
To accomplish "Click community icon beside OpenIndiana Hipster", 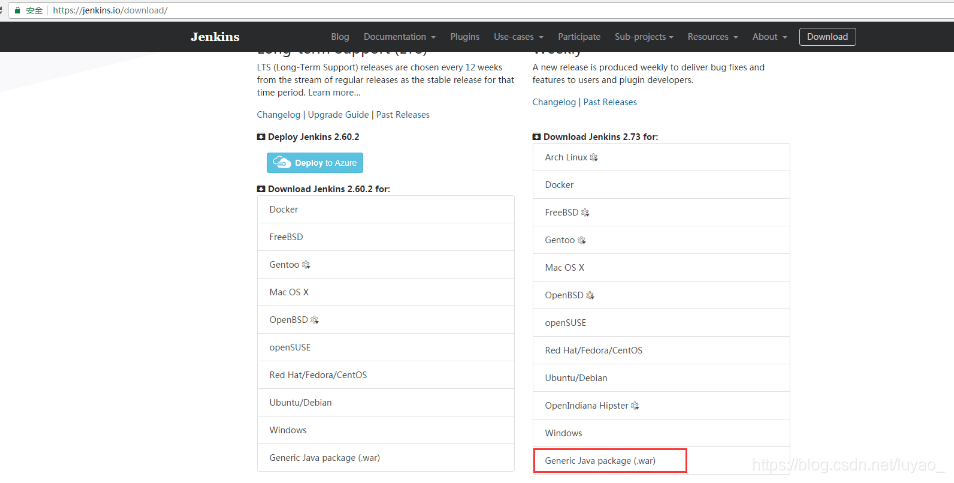I will (635, 405).
